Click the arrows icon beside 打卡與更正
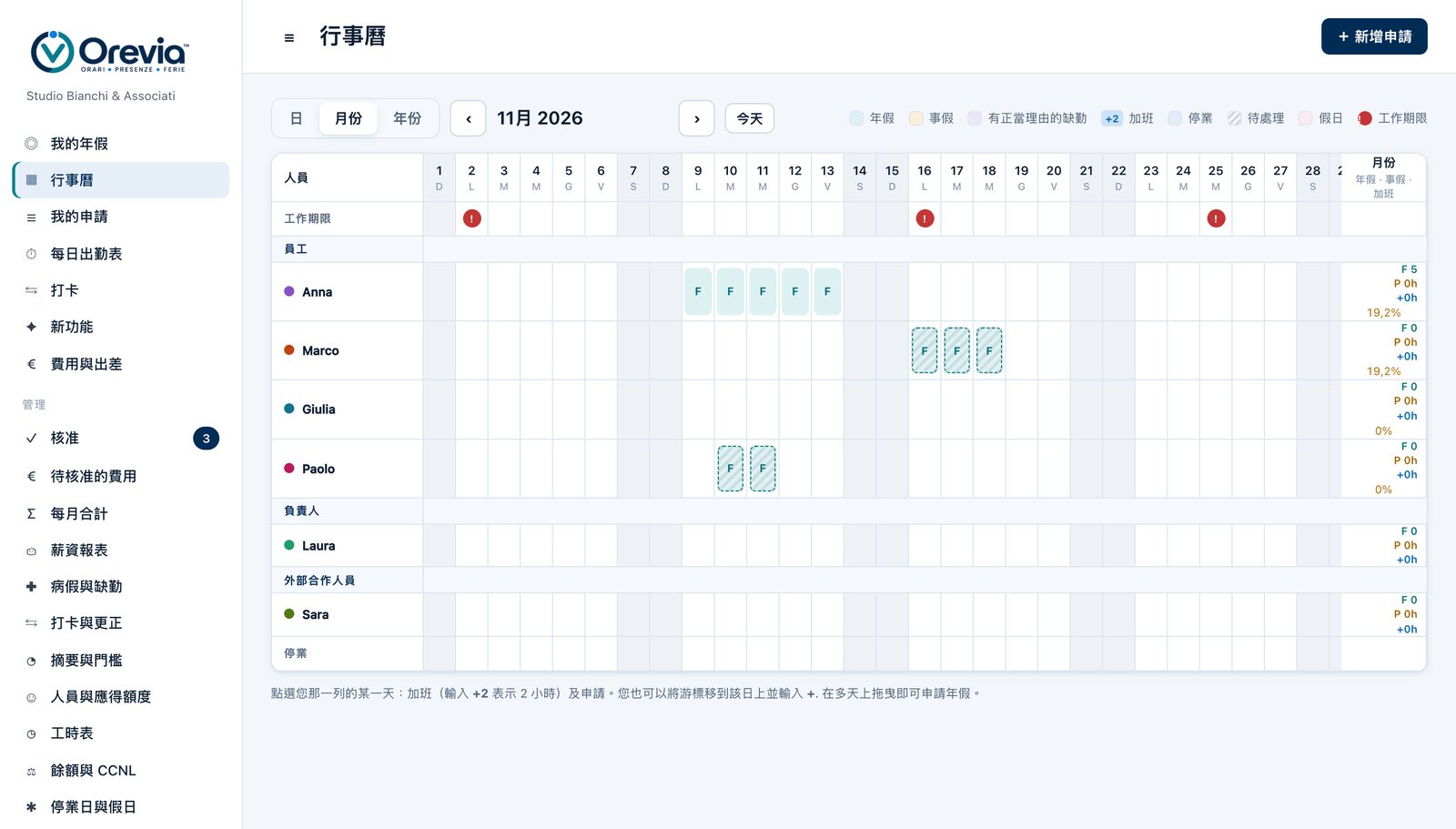The image size is (1456, 829). [x=31, y=623]
